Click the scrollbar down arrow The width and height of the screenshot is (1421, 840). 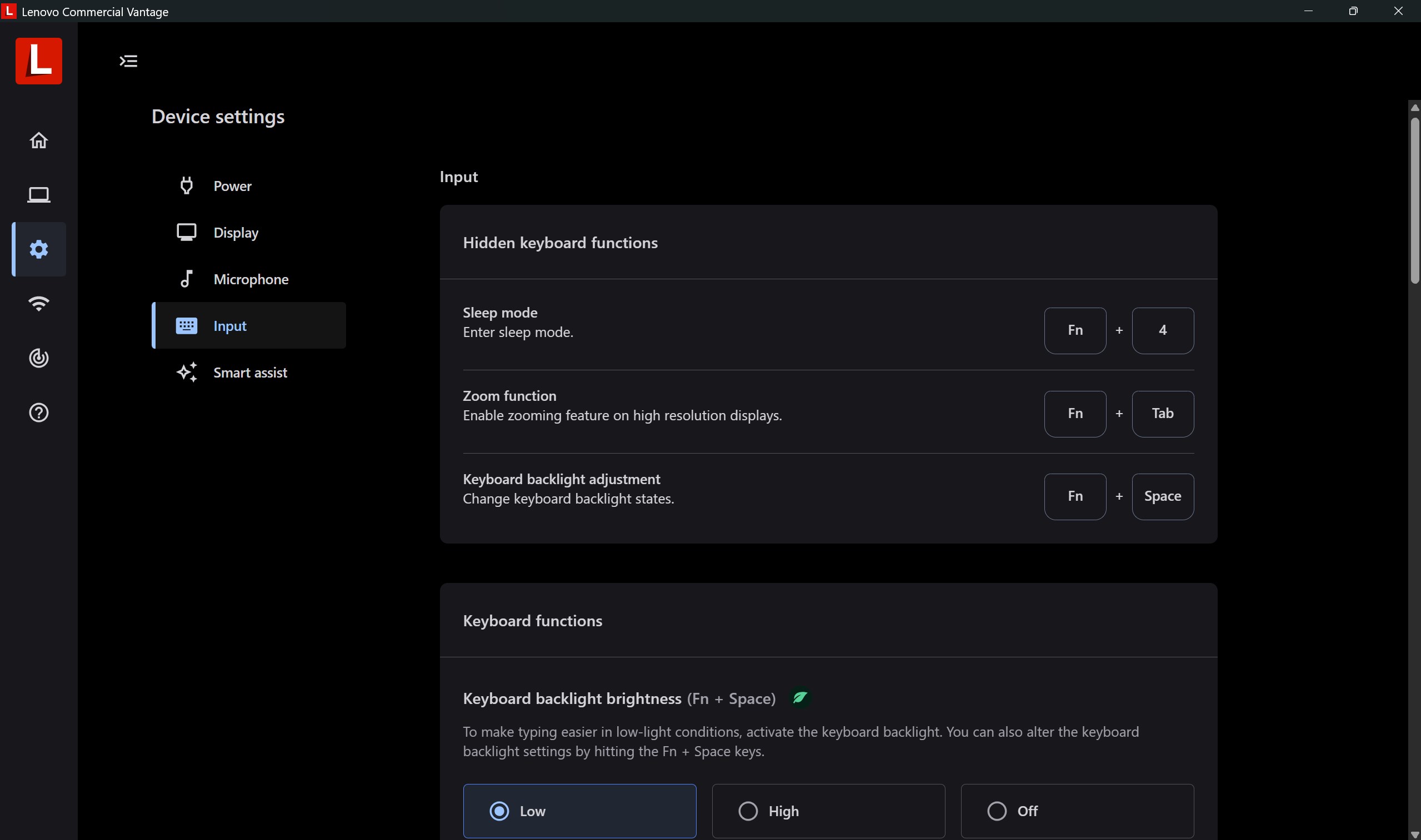(x=1414, y=834)
